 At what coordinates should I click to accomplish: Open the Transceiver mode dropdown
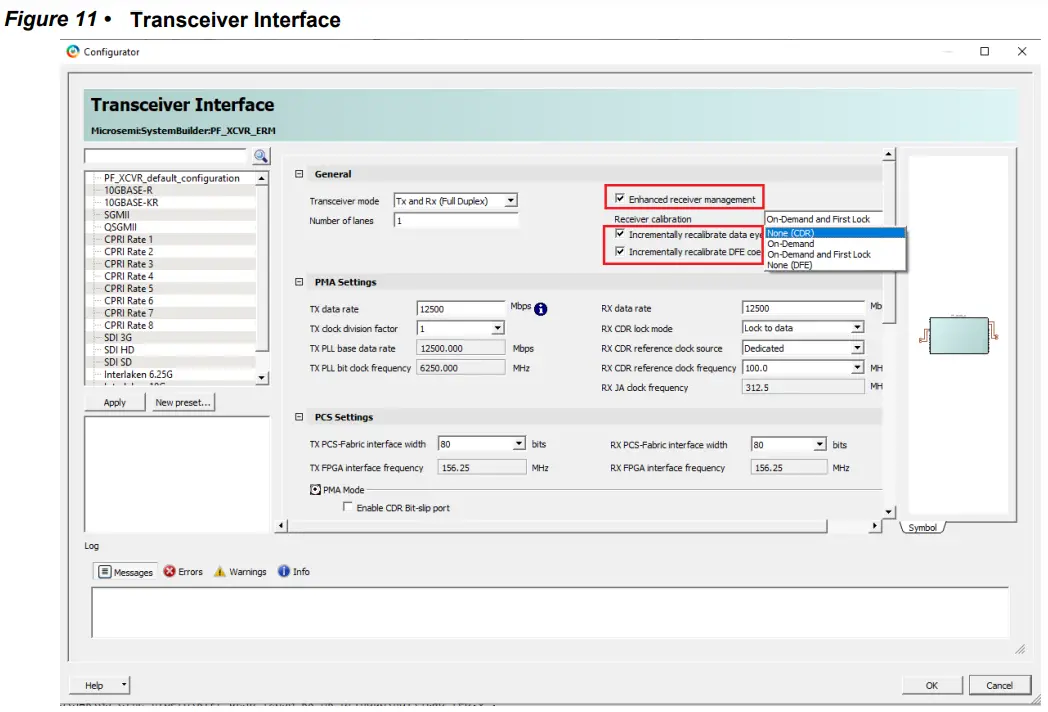[511, 199]
